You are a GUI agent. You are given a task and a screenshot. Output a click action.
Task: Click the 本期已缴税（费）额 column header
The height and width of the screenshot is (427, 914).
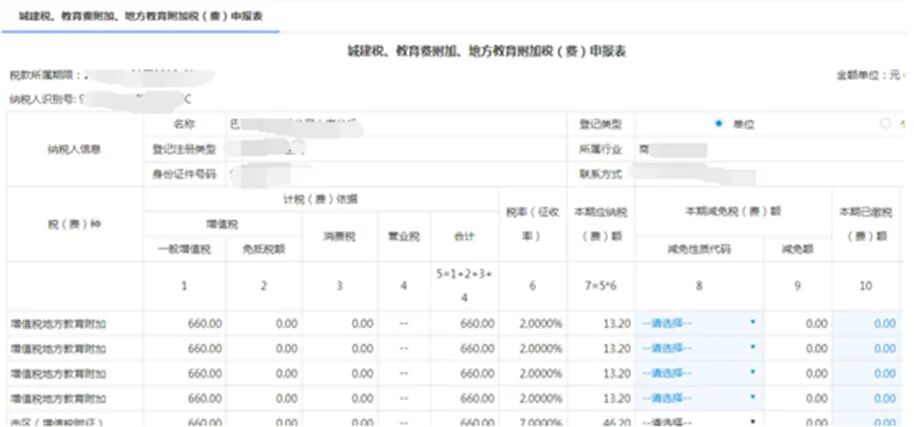pyautogui.click(x=866, y=224)
